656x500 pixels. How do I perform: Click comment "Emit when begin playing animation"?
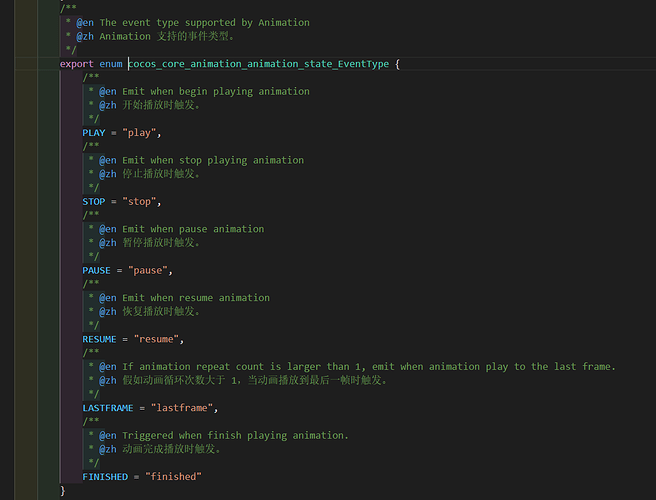pyautogui.click(x=216, y=91)
